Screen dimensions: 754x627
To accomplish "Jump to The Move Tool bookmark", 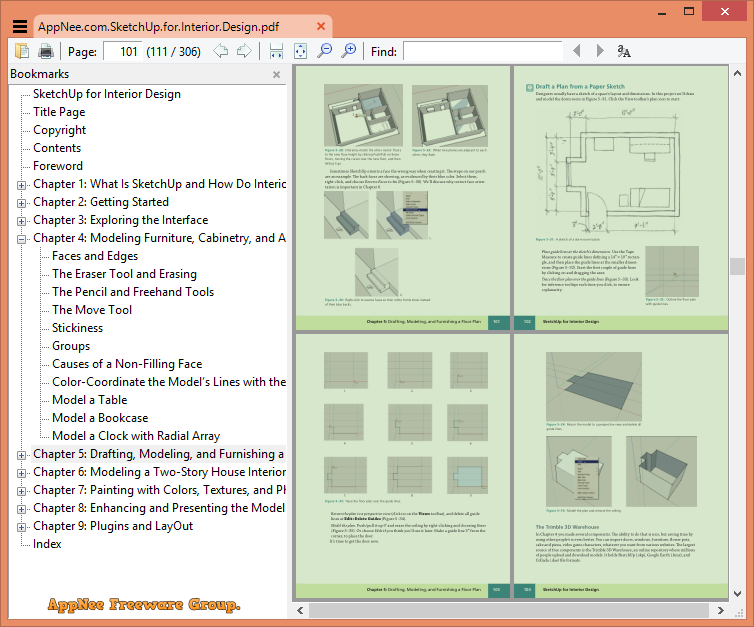I will tap(92, 310).
